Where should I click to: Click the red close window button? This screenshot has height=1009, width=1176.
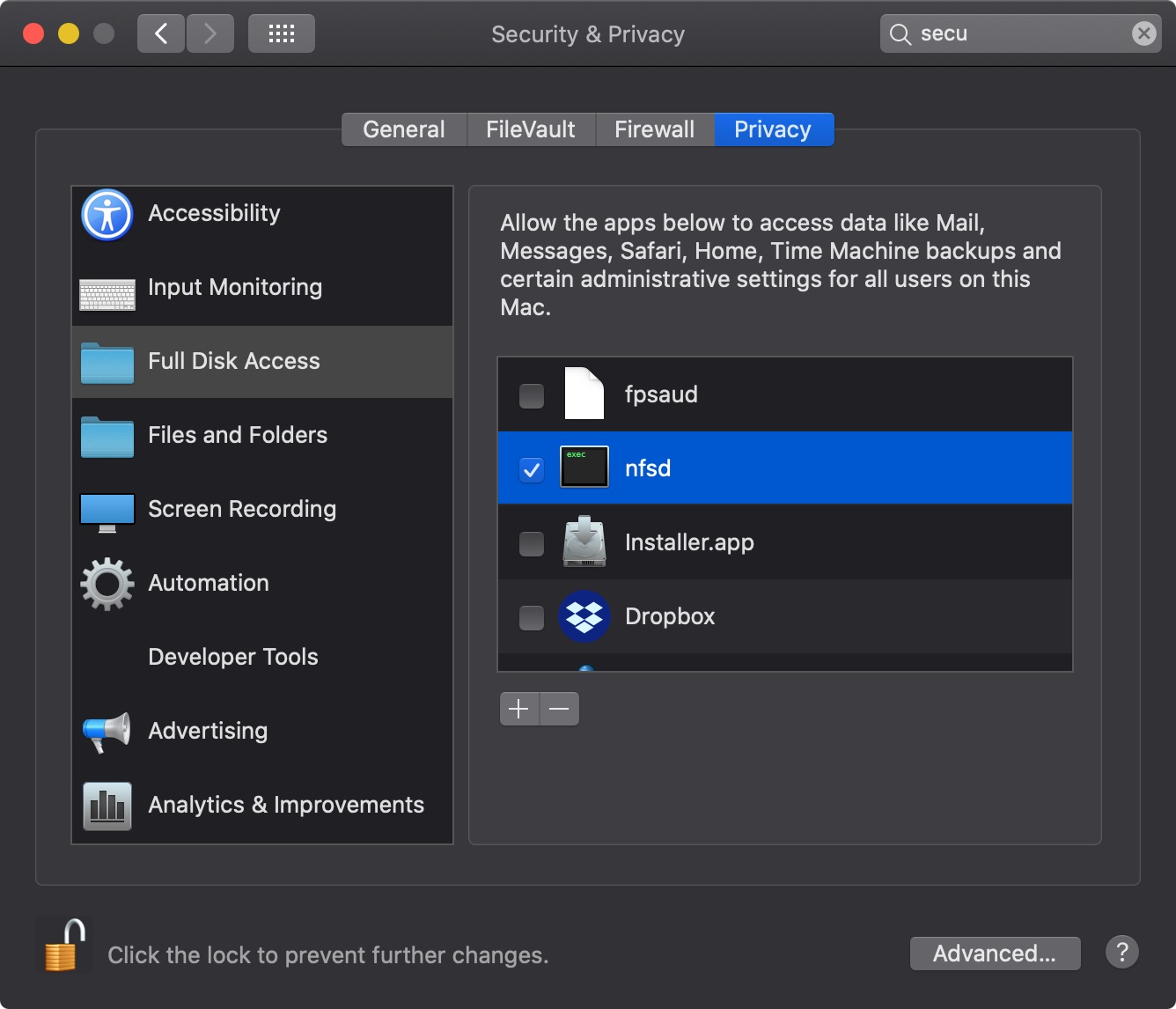33,33
